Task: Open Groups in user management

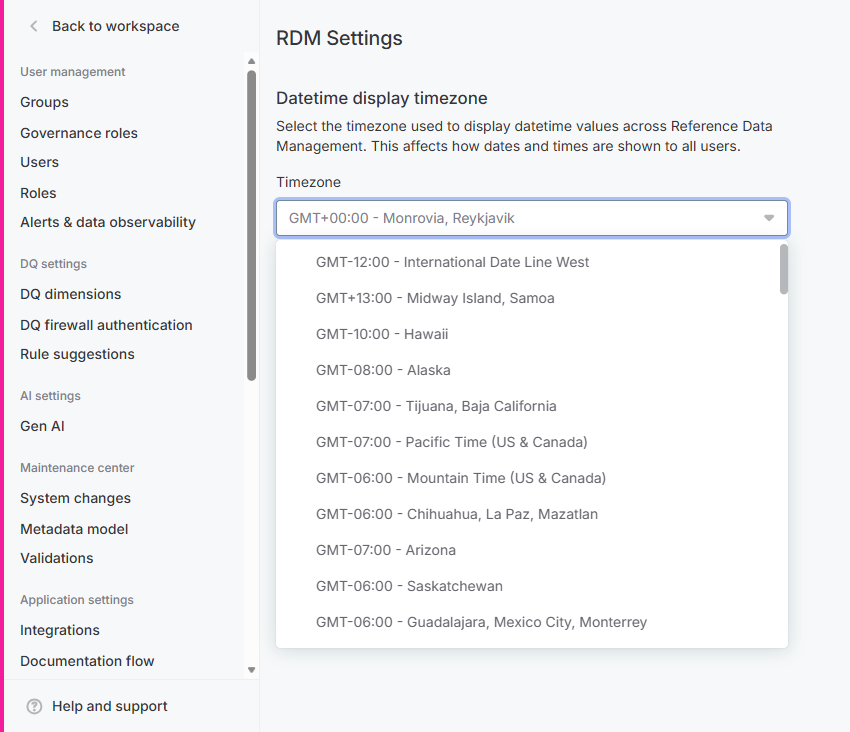Action: [x=44, y=102]
